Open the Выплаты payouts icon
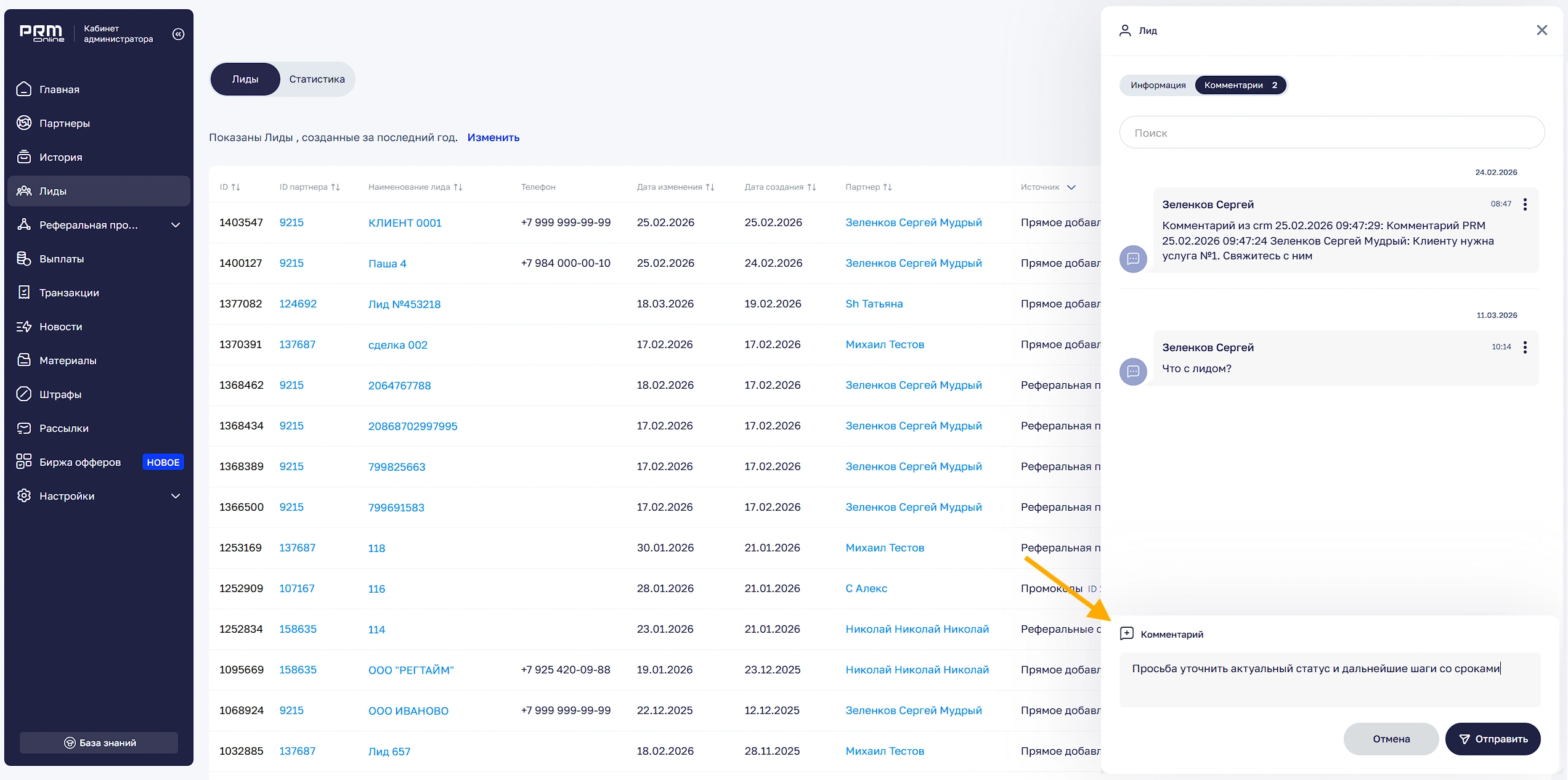Image resolution: width=1568 pixels, height=780 pixels. pyautogui.click(x=24, y=259)
